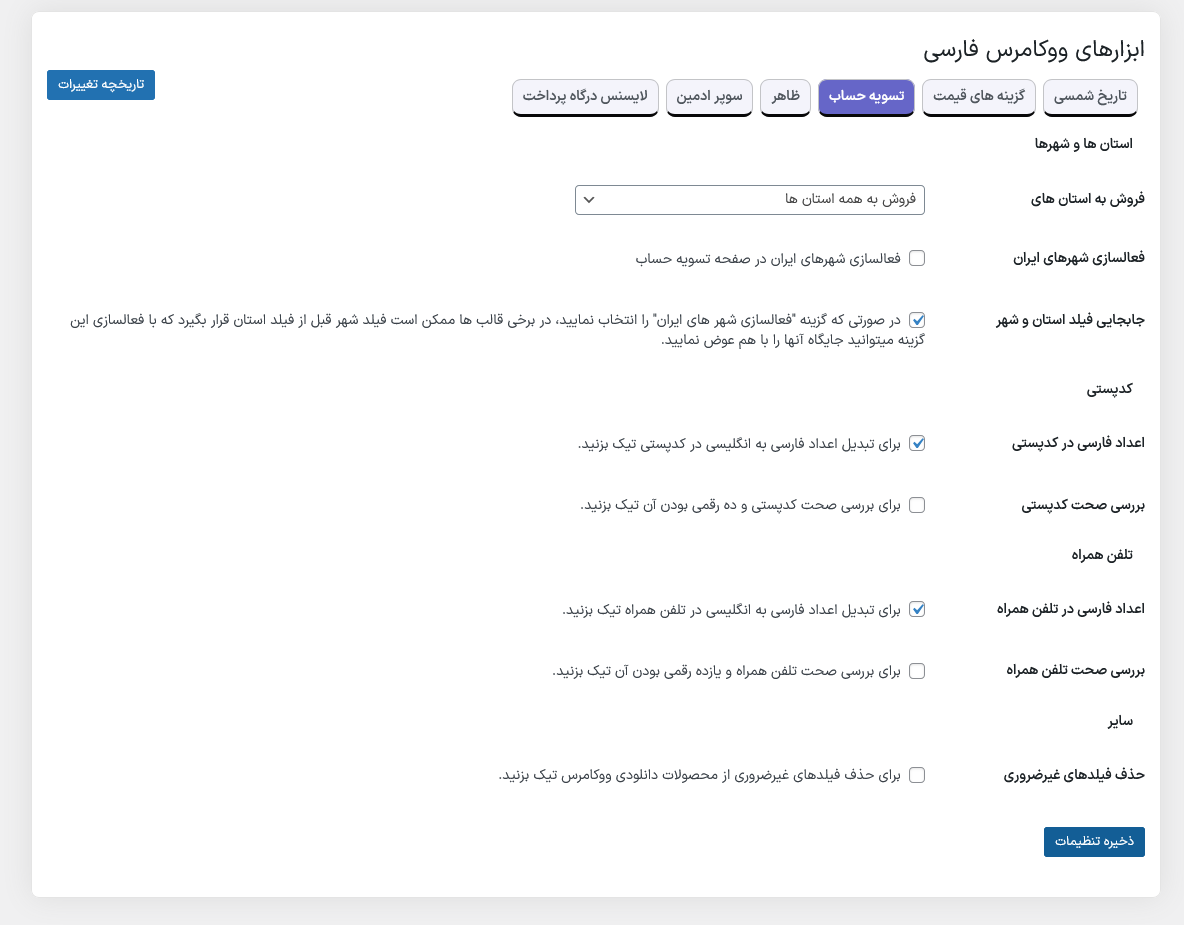Enable postal code ten-digit validation checkbox
This screenshot has width=1184, height=925.
(x=917, y=505)
